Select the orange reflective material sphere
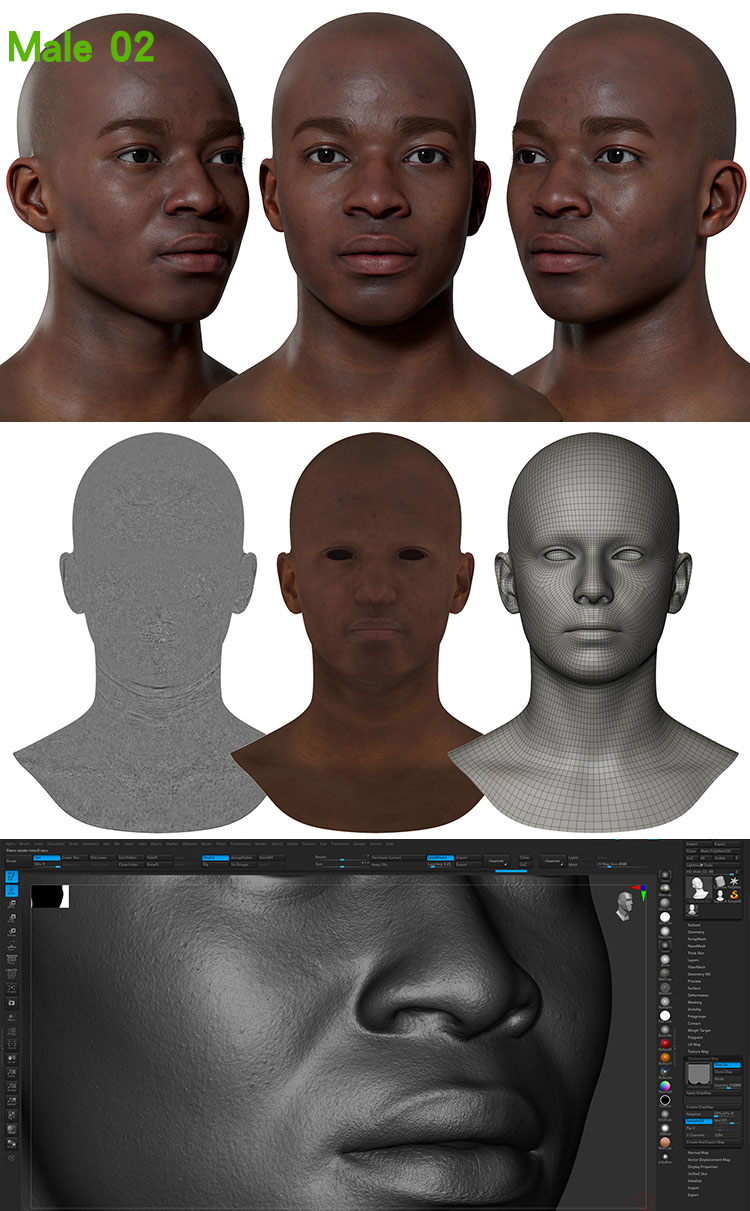The image size is (750, 1211). click(x=665, y=1057)
